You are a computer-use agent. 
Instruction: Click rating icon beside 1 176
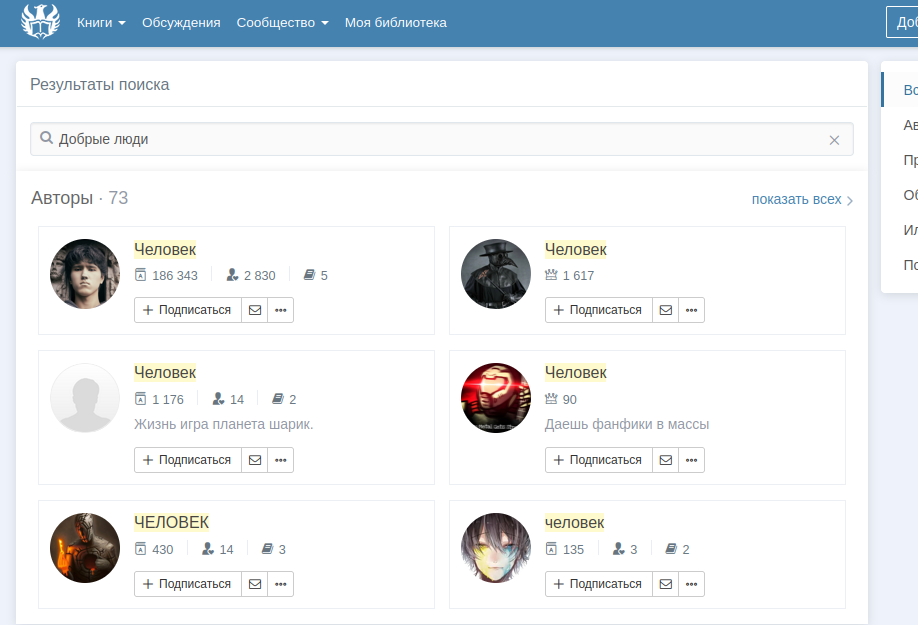141,399
